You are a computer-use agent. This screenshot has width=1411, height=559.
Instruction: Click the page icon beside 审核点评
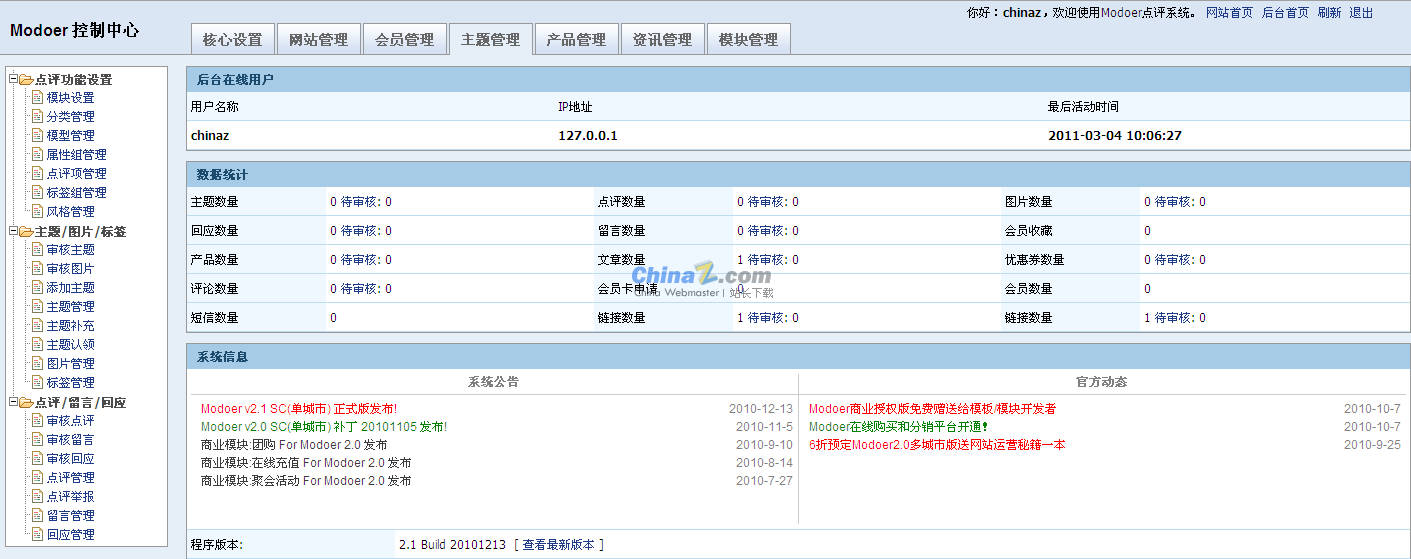tap(38, 421)
